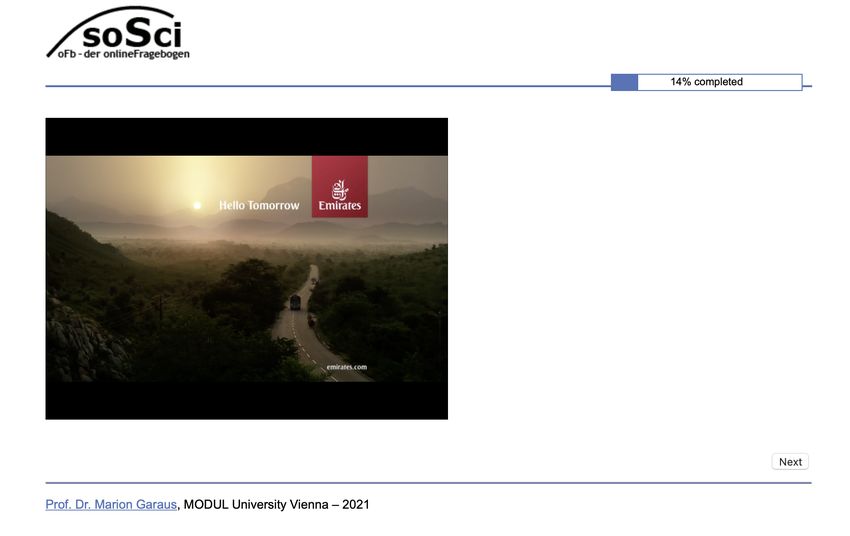Click the 14% completed progress bar
The width and height of the screenshot is (850, 536).
coord(706,82)
